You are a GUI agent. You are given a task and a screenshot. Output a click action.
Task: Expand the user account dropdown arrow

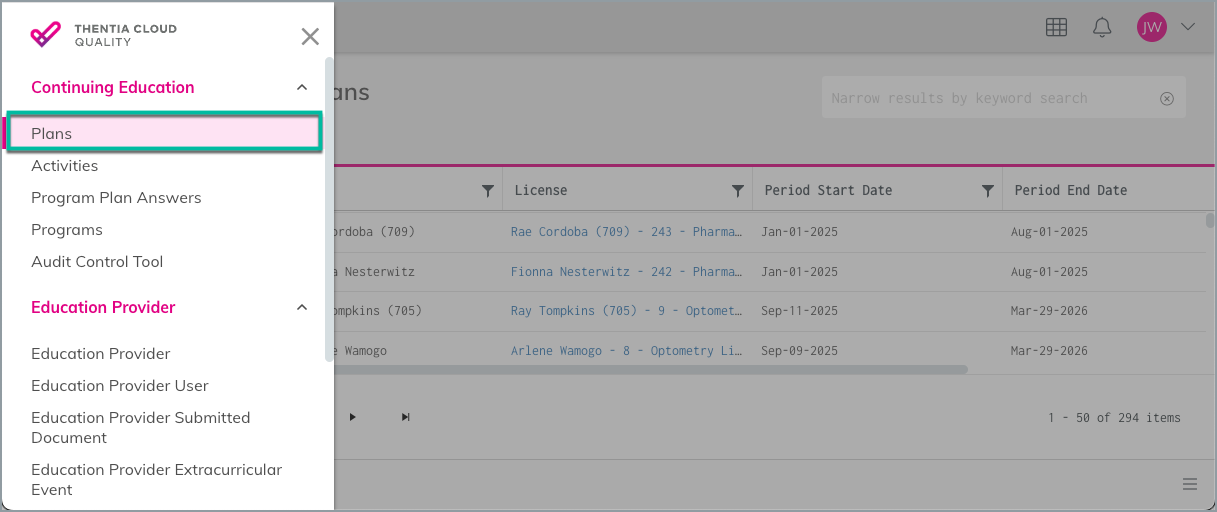(x=1188, y=27)
